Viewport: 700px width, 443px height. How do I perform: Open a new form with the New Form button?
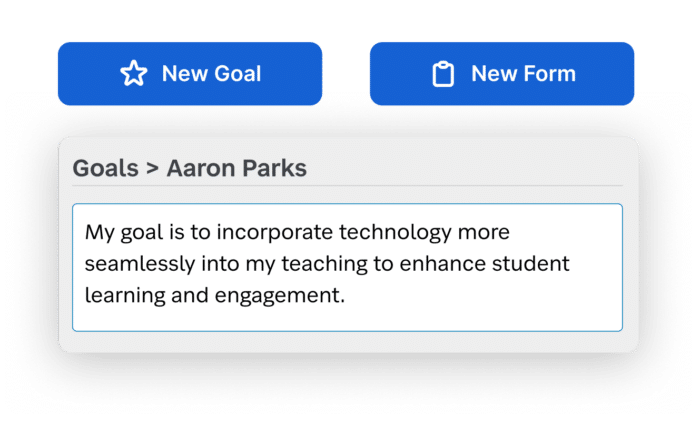tap(502, 74)
